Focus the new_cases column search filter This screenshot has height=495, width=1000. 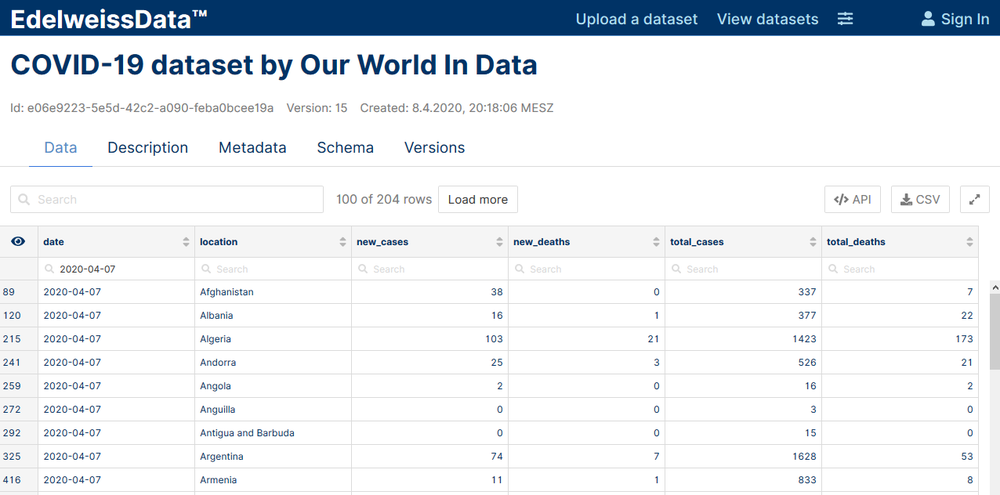point(430,269)
